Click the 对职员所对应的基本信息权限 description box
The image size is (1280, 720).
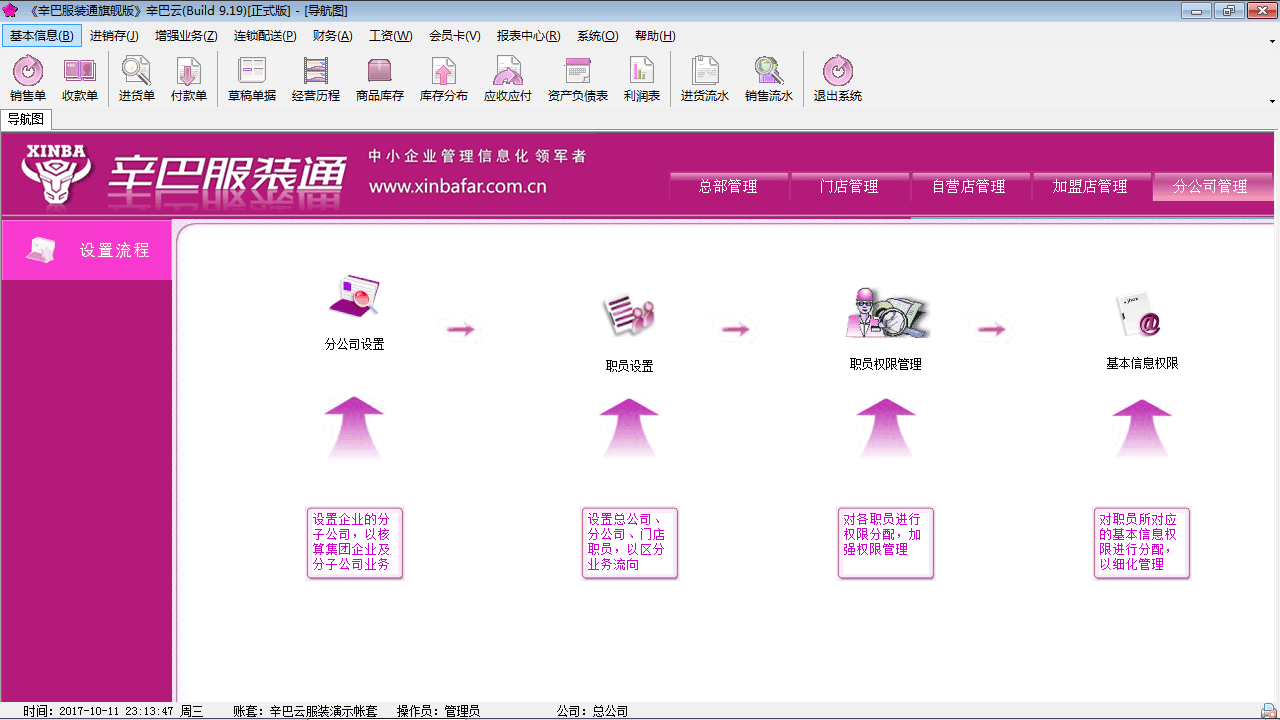1142,543
